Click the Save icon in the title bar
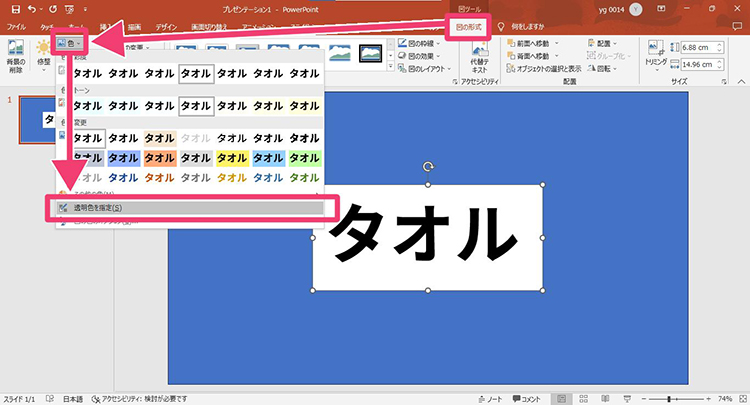Image resolution: width=750 pixels, height=405 pixels. 15,8
